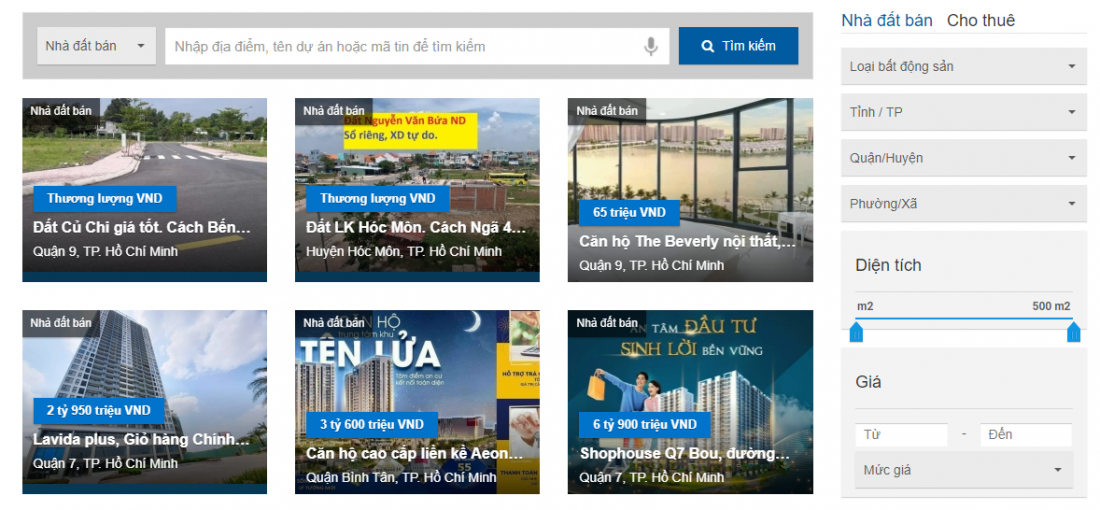Viewport: 1100px width, 510px height.
Task: Click the right 500 m2 slider handle
Action: [1073, 332]
